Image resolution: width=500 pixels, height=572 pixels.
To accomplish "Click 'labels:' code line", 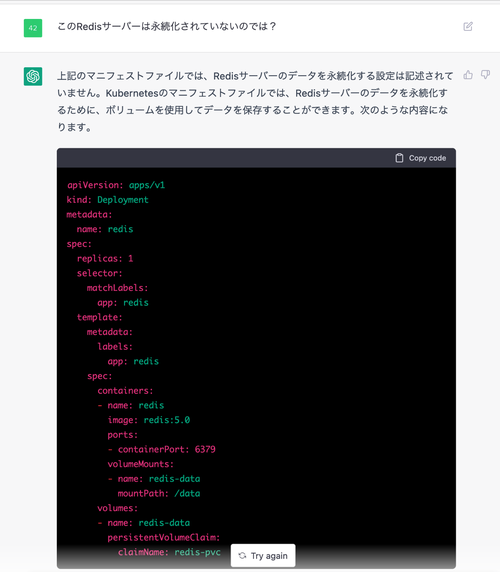I will (115, 346).
